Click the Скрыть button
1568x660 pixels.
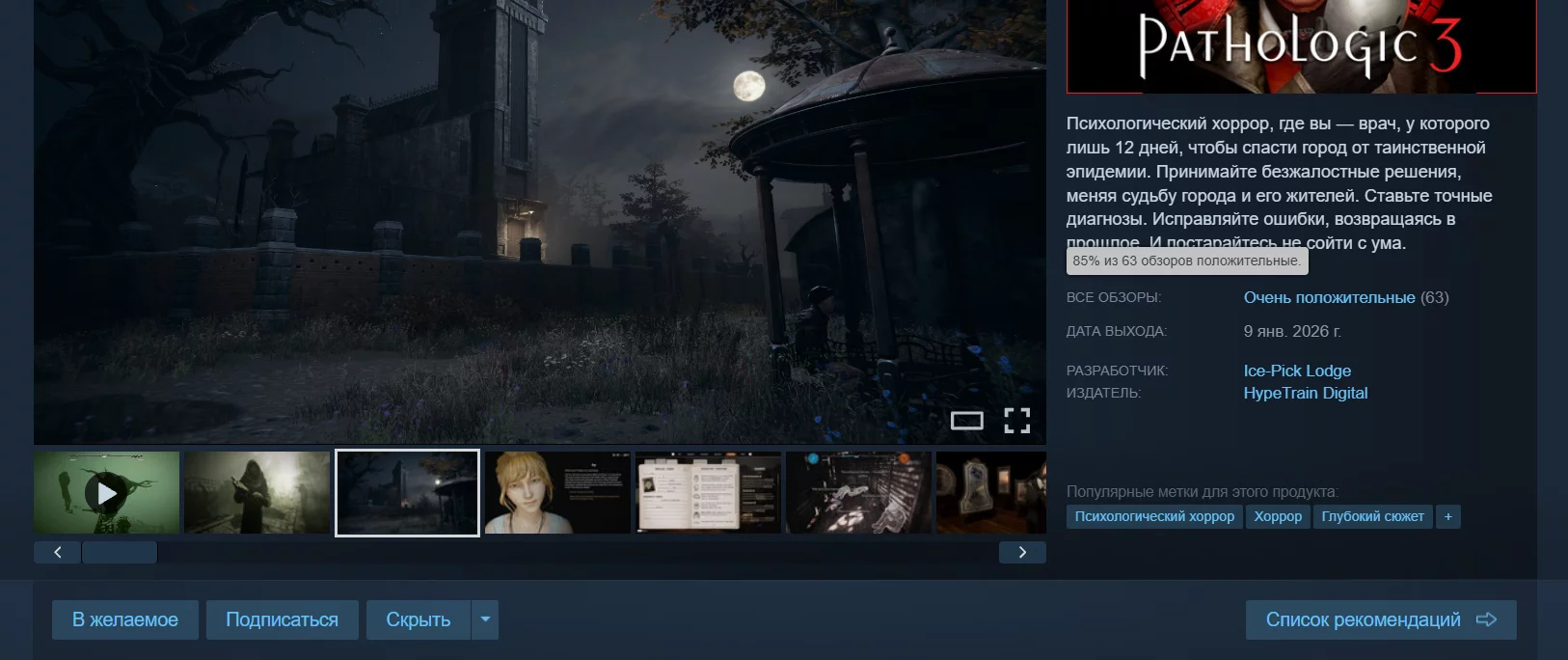point(419,619)
